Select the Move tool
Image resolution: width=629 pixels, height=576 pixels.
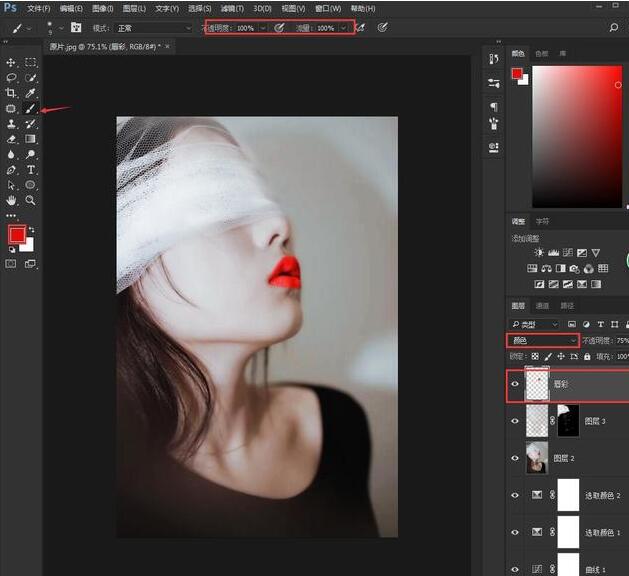pos(11,62)
